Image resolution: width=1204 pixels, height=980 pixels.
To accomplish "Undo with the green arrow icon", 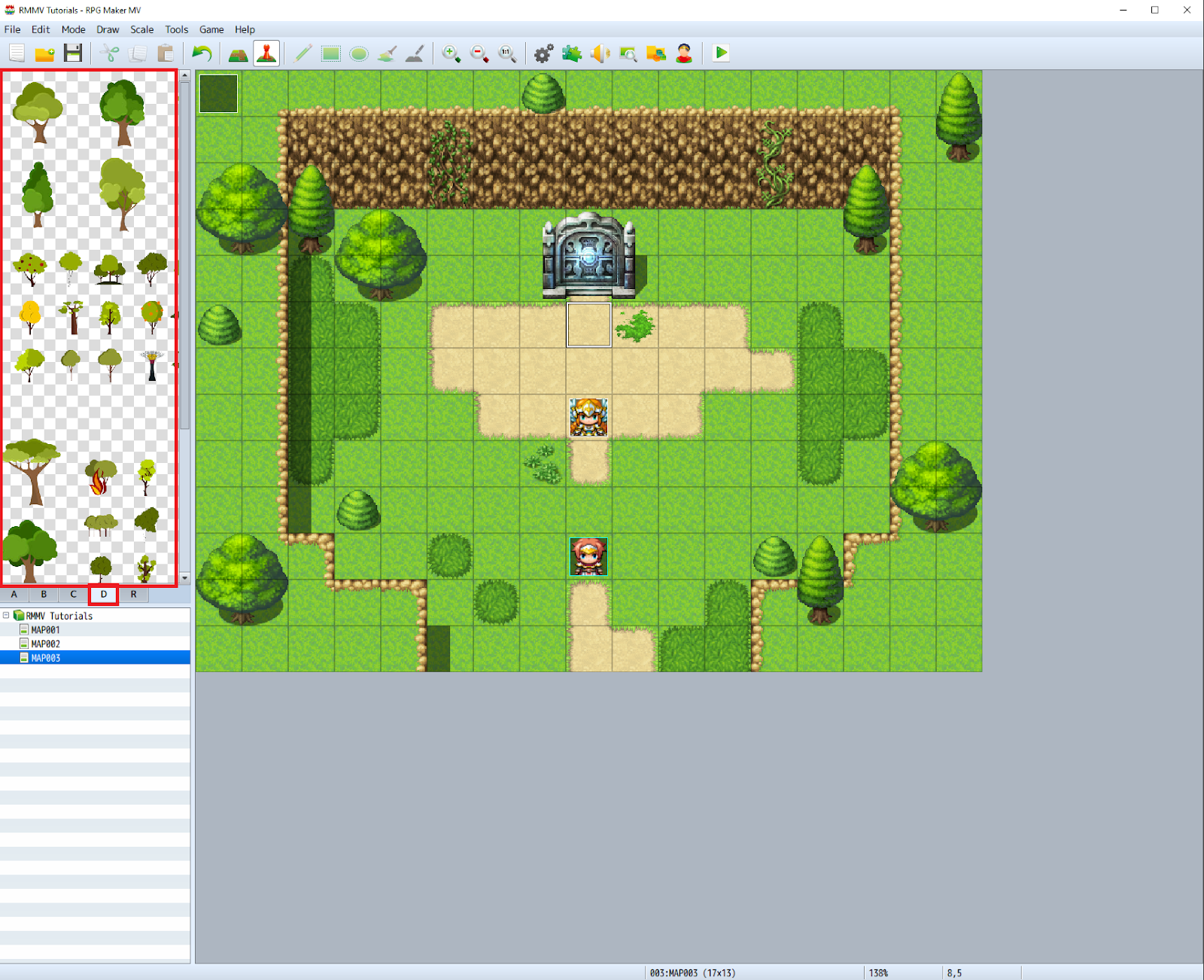I will coord(202,53).
